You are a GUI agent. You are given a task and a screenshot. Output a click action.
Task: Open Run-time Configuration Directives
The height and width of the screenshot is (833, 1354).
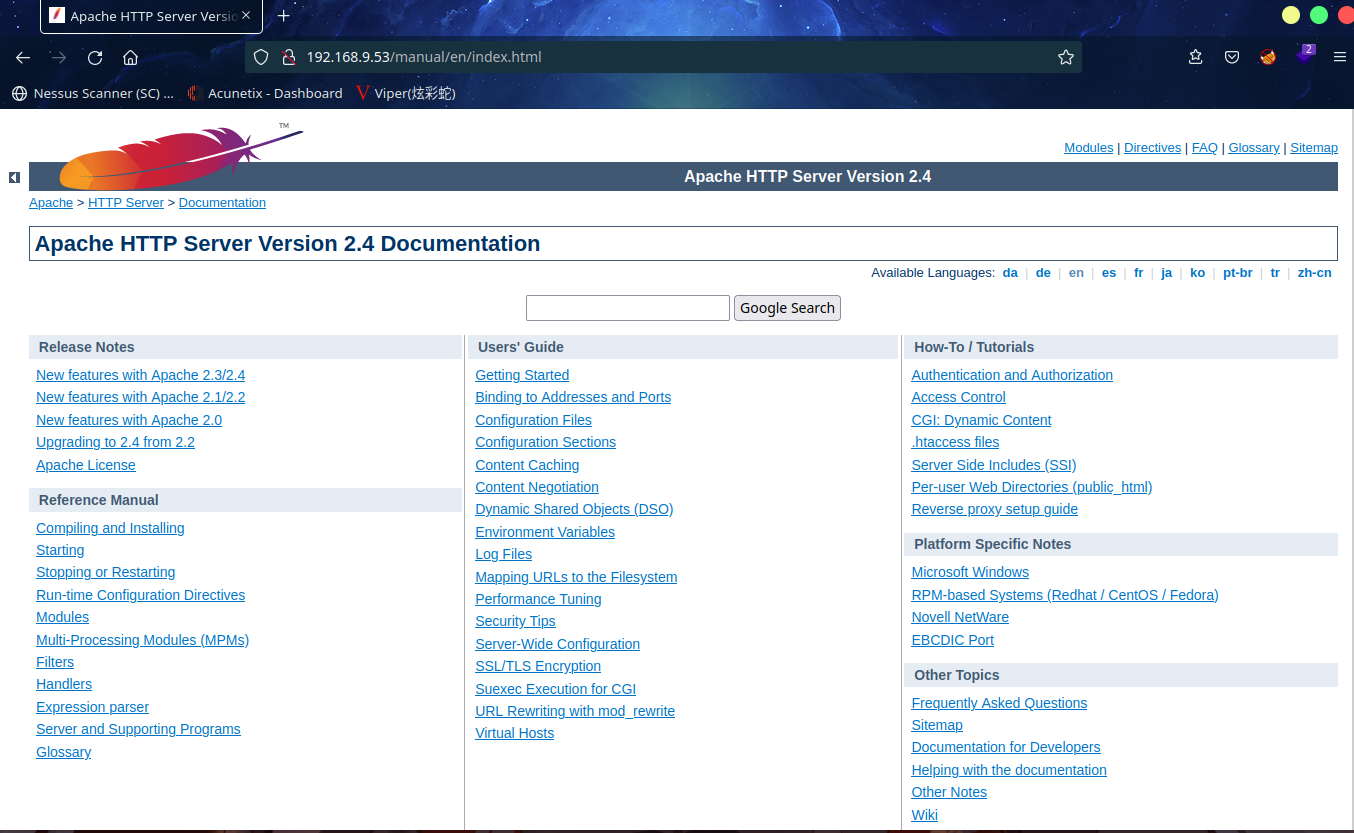pos(140,595)
